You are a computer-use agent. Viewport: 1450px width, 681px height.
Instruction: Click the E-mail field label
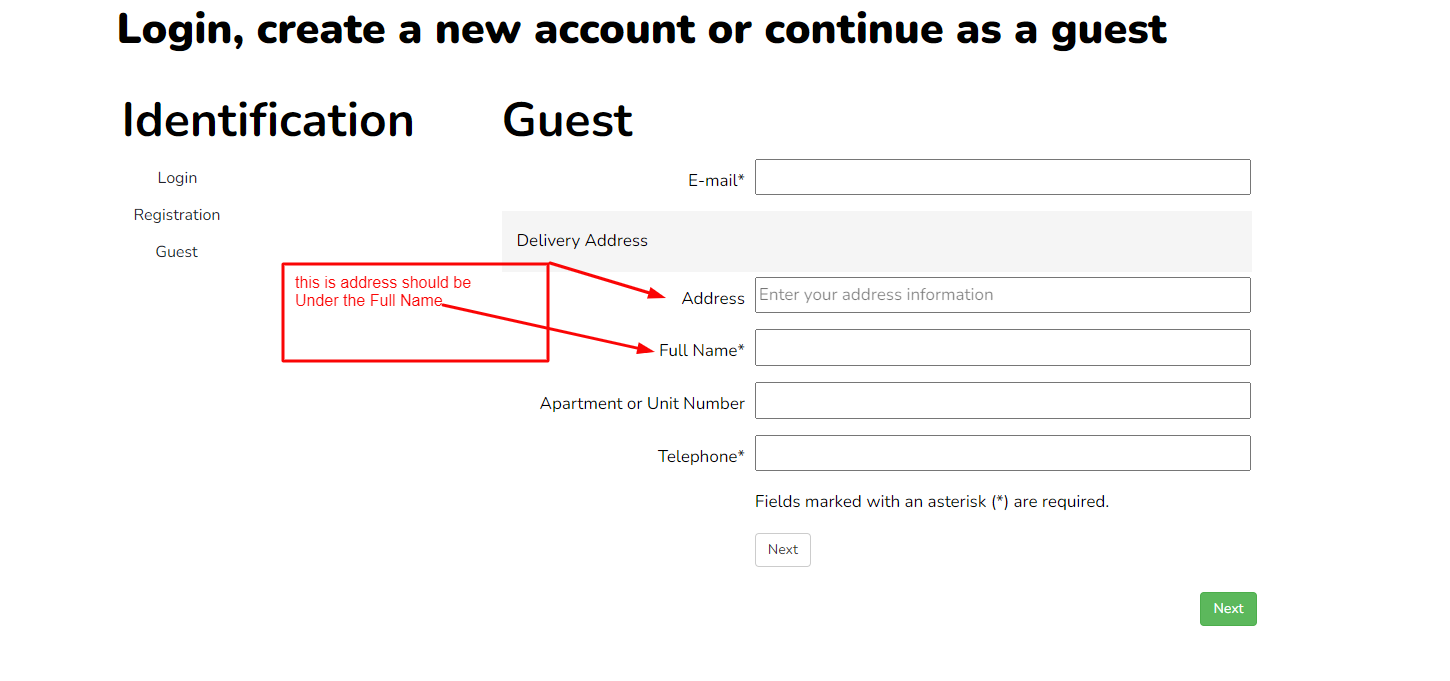715,181
